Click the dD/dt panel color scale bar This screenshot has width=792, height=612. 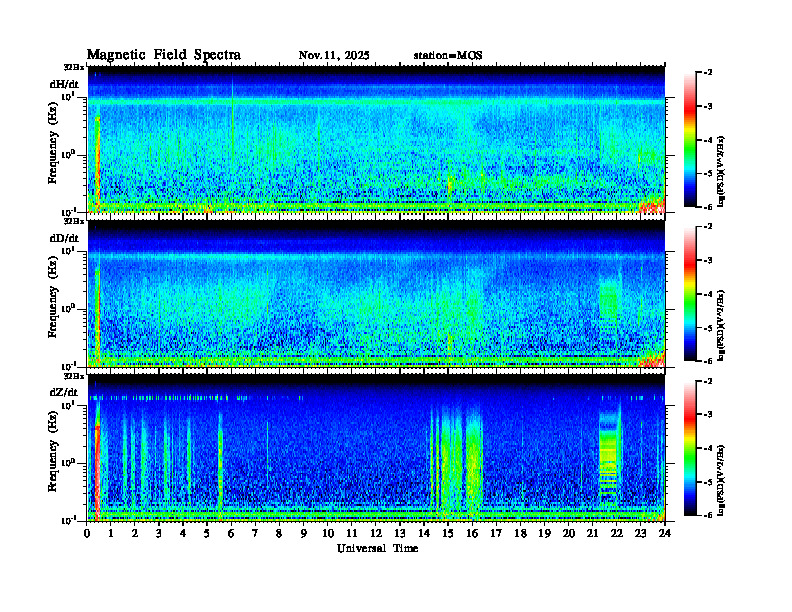point(690,294)
